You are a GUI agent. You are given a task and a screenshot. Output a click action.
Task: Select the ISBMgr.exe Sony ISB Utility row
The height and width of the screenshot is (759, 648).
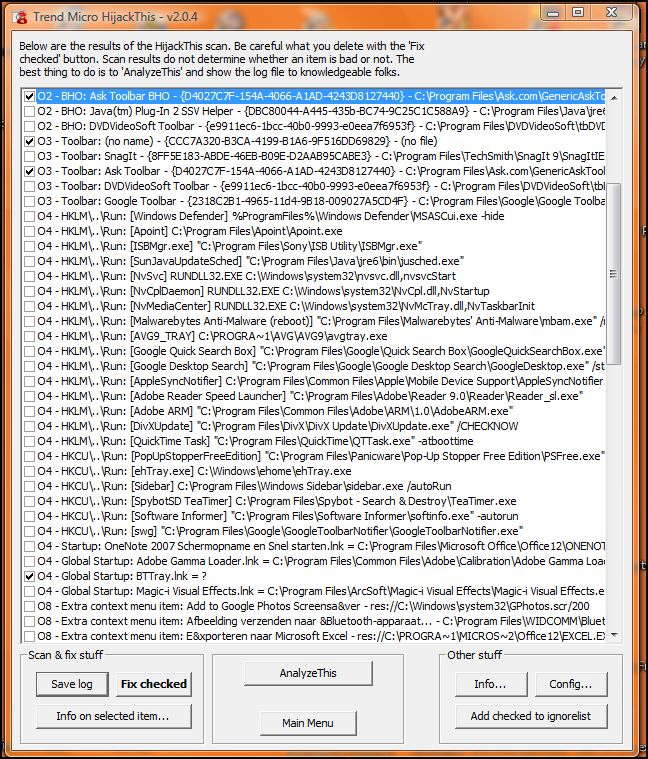point(229,246)
